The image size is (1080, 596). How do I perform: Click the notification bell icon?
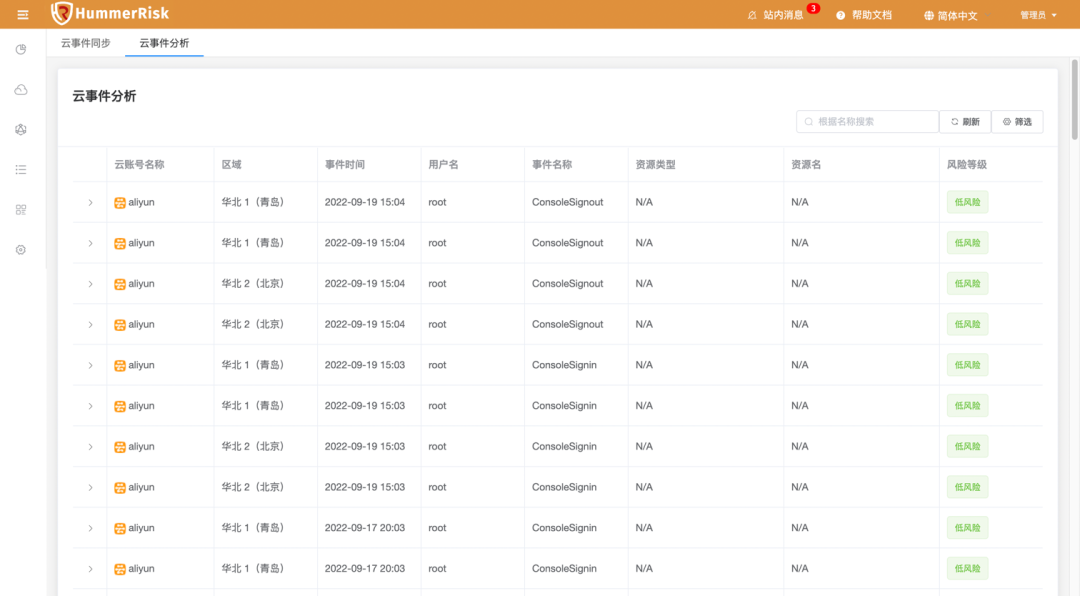pos(752,15)
